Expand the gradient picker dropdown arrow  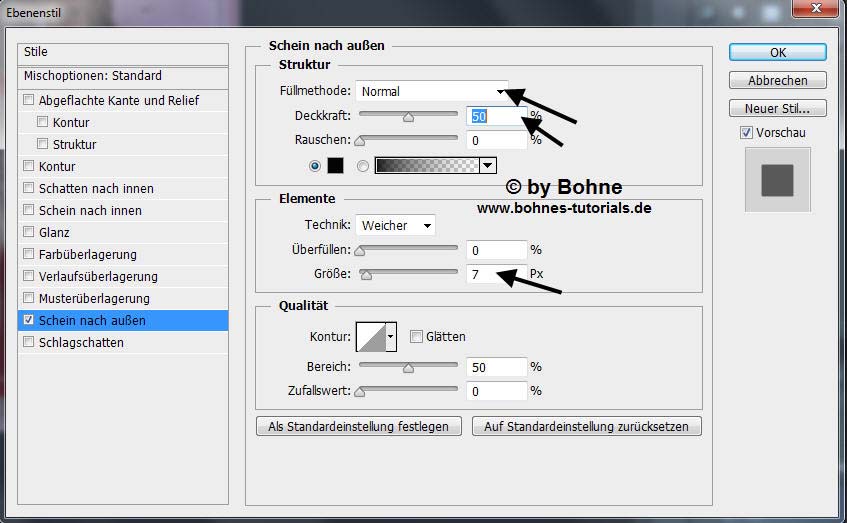click(488, 166)
